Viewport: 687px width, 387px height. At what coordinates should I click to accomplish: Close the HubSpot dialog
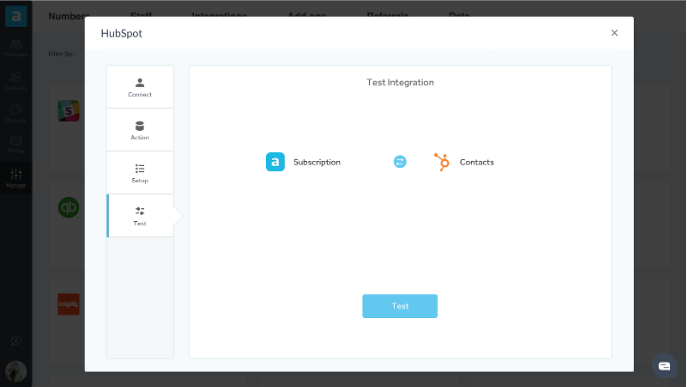[x=614, y=33]
